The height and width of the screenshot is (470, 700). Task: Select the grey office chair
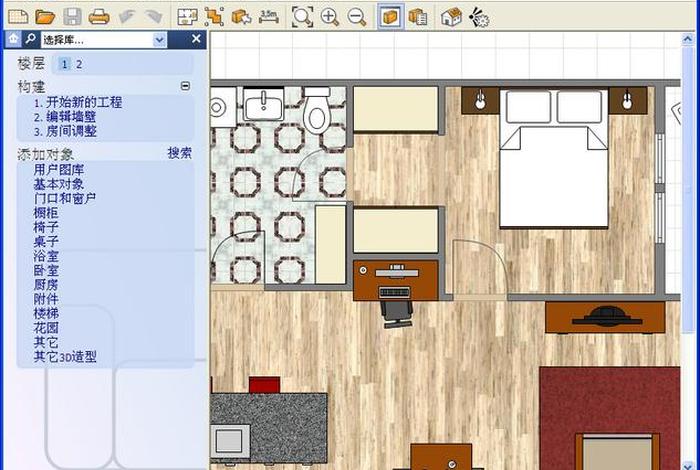tap(397, 314)
